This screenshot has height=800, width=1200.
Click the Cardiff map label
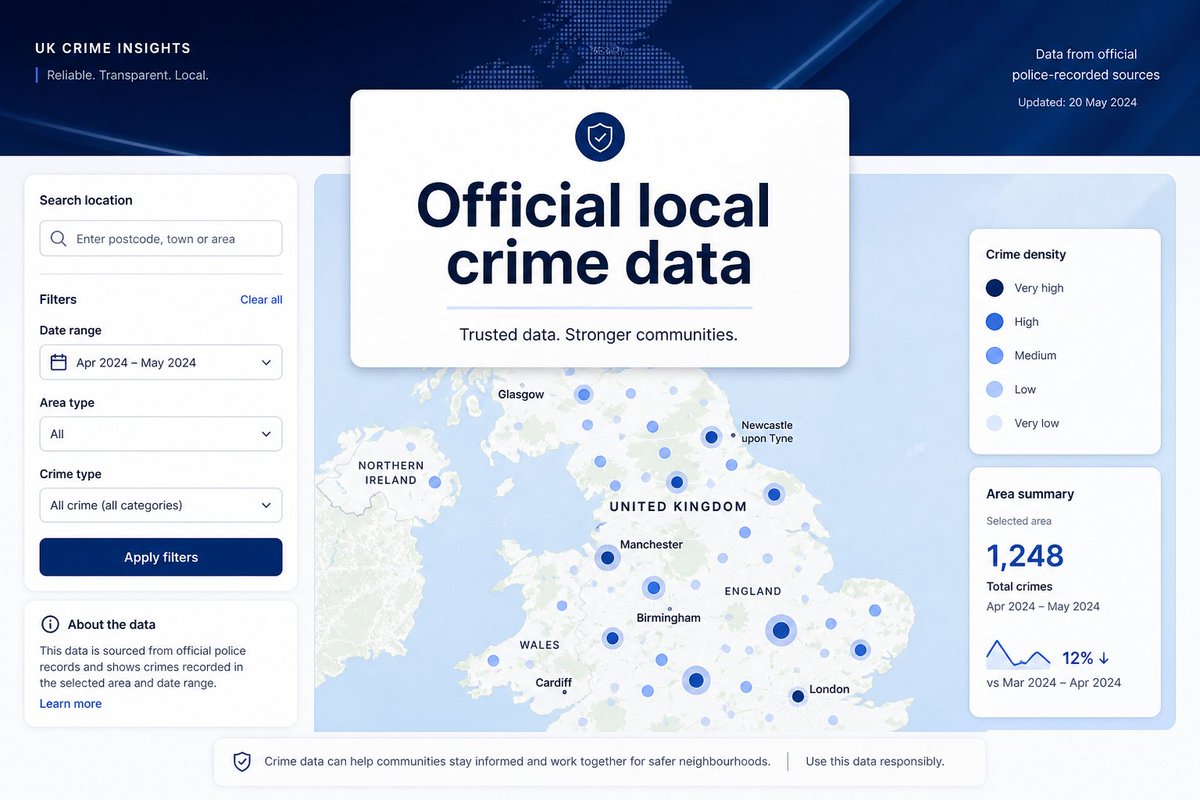pyautogui.click(x=553, y=683)
